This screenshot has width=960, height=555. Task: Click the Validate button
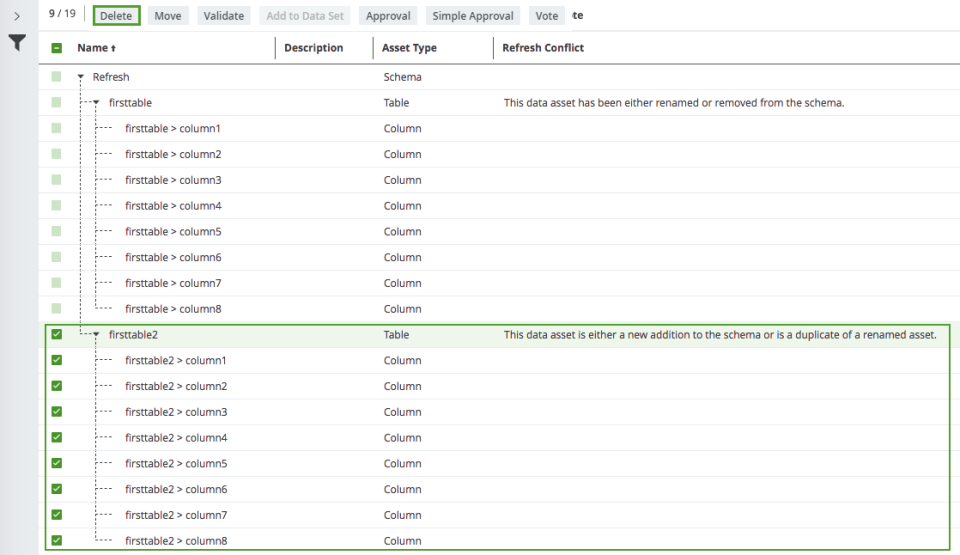point(223,16)
